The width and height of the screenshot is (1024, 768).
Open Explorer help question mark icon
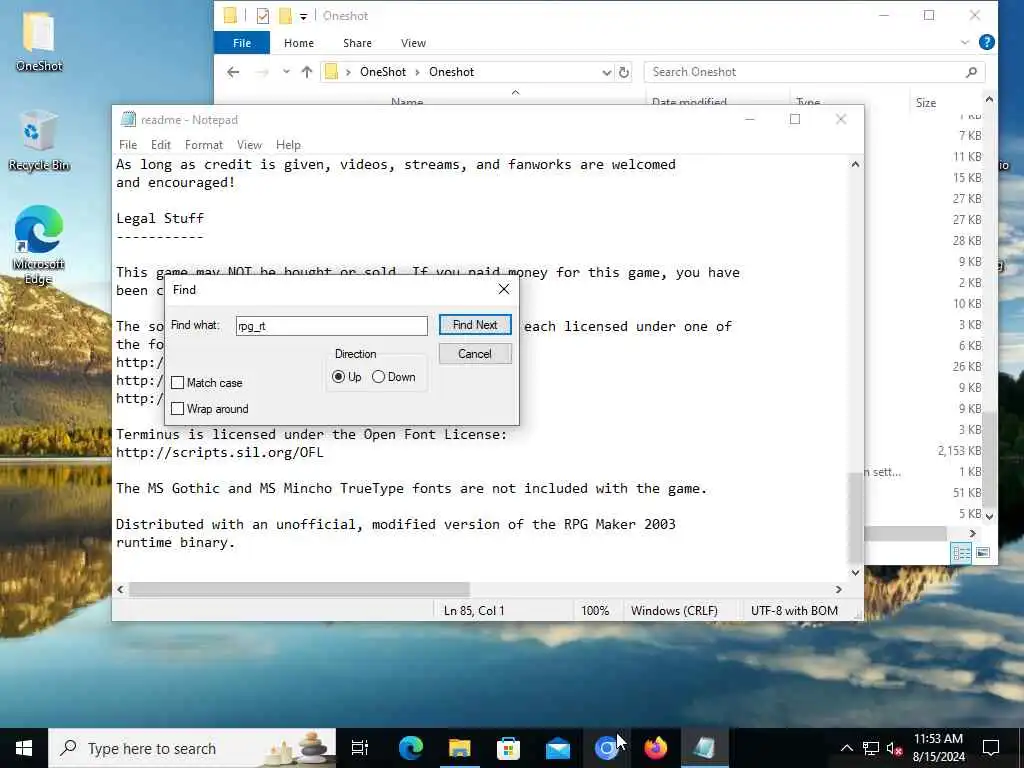[x=987, y=42]
